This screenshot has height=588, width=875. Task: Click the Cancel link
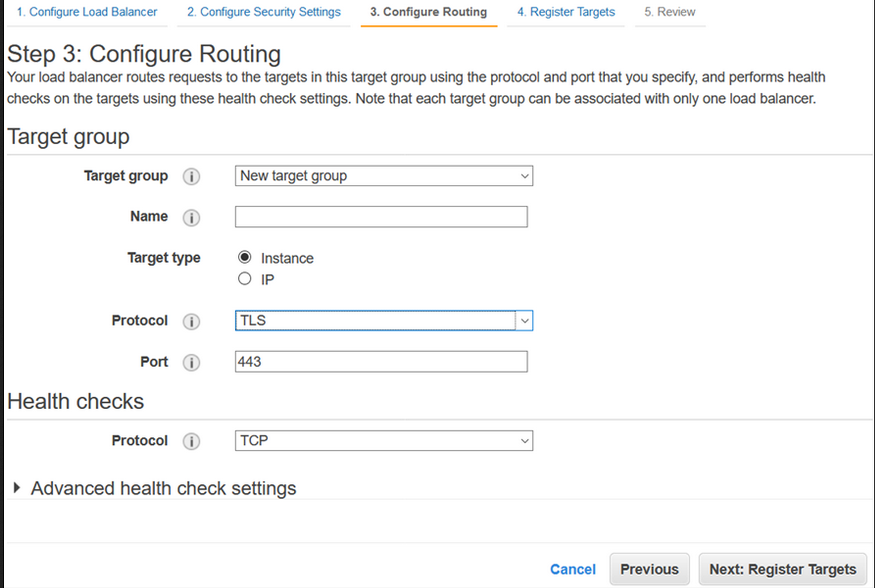point(573,569)
